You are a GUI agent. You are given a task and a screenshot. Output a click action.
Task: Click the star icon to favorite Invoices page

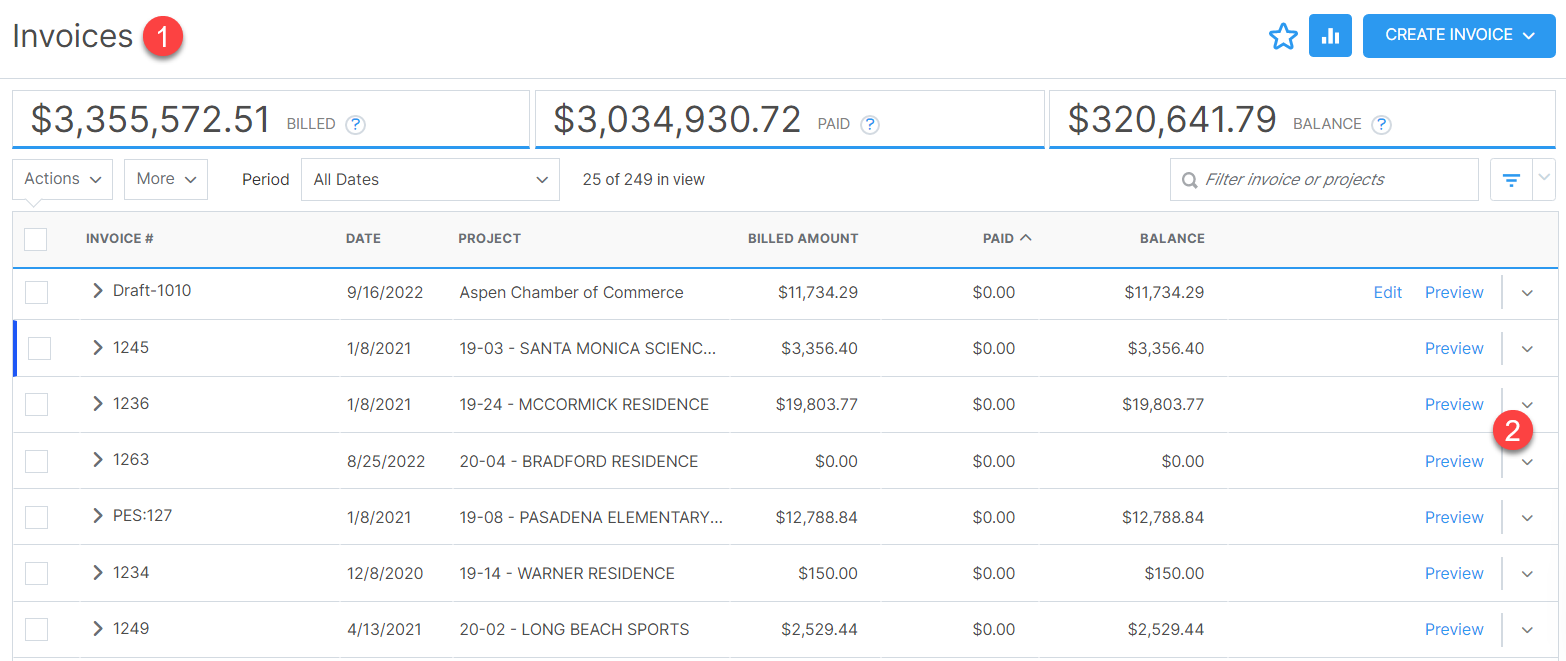coord(1283,35)
